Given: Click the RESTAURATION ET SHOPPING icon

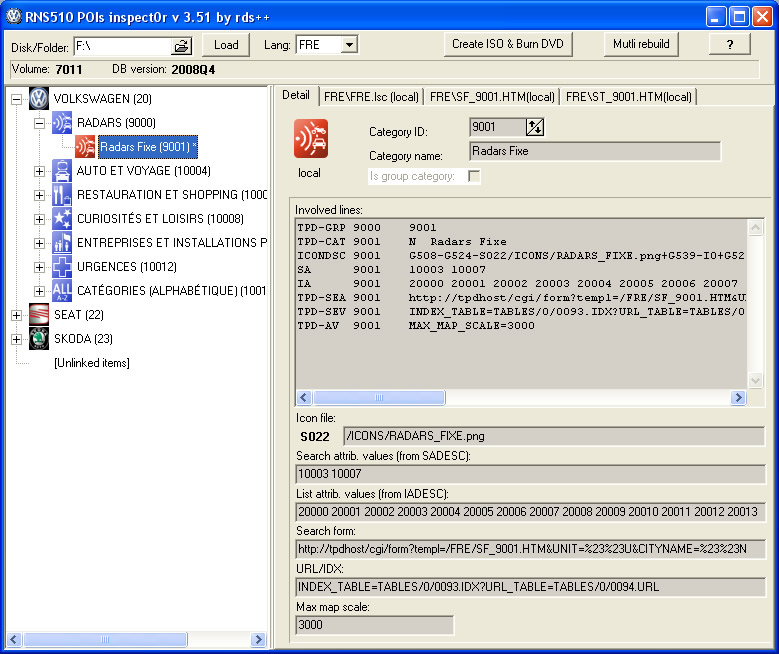Looking at the screenshot, I should (x=62, y=195).
